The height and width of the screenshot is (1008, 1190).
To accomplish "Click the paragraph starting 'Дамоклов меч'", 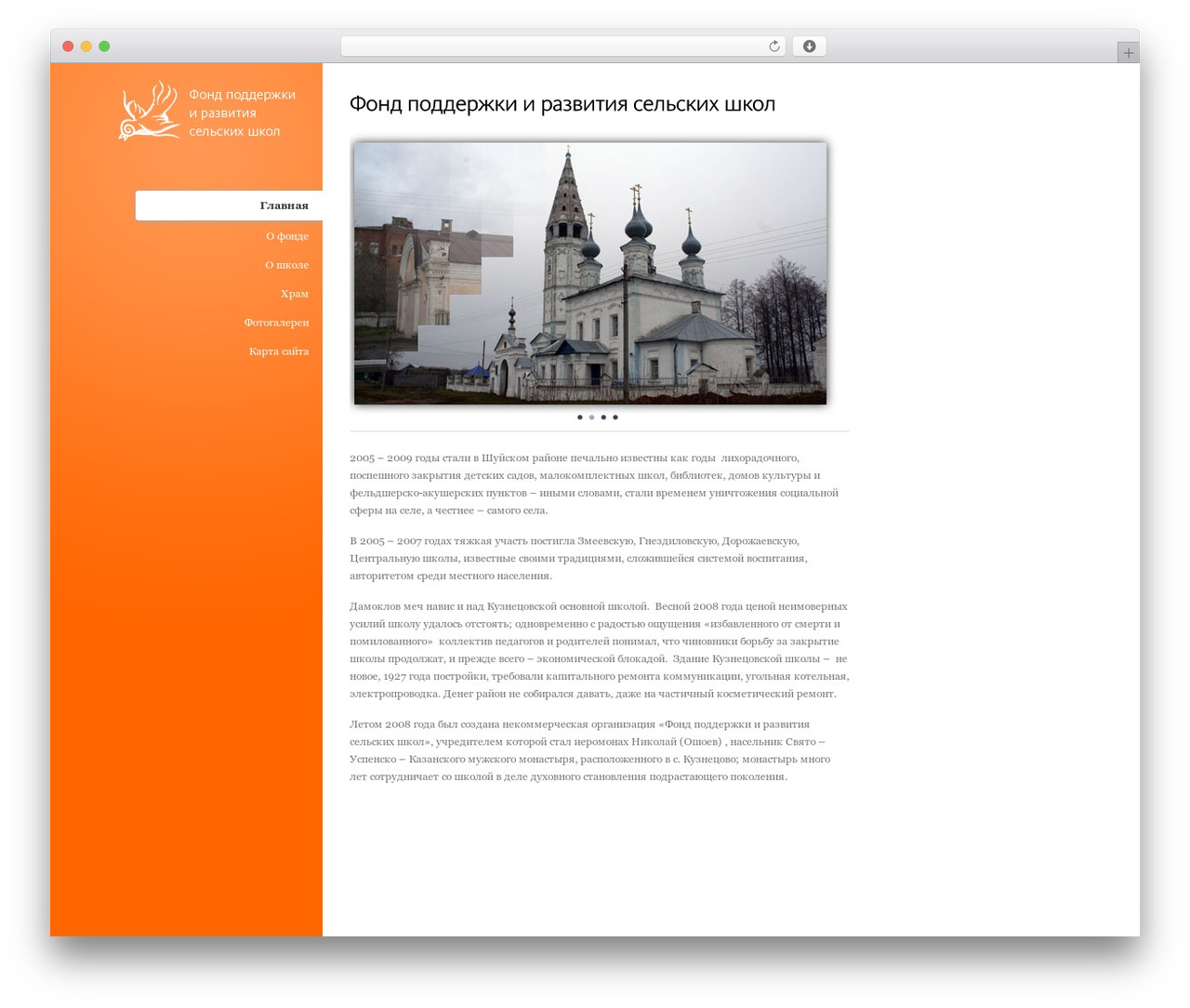I will [x=599, y=650].
